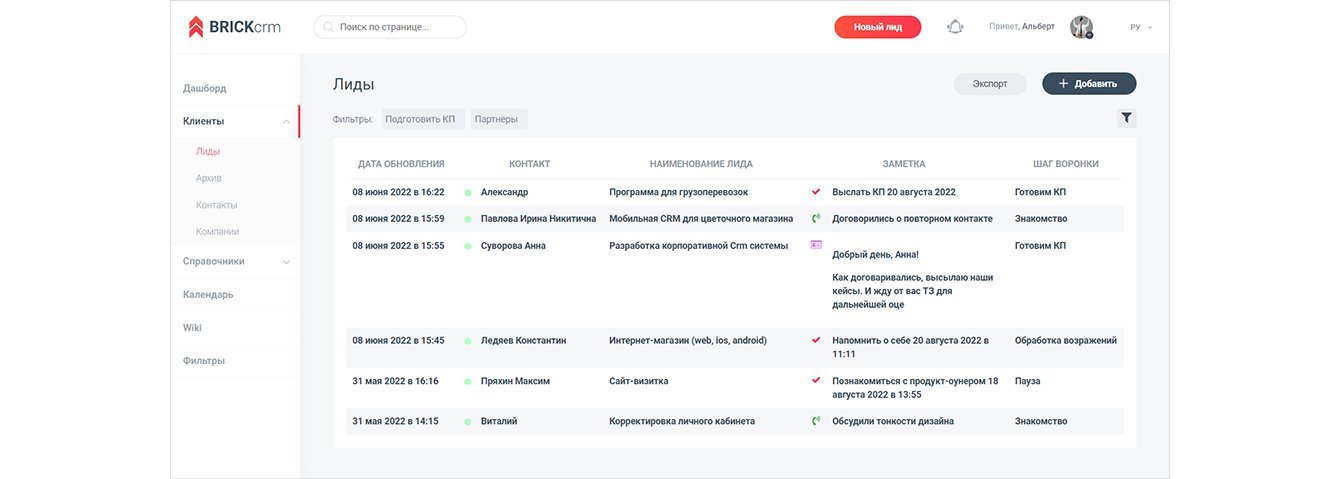Open Календарь from the sidebar
This screenshot has width=1340, height=479.
click(208, 294)
